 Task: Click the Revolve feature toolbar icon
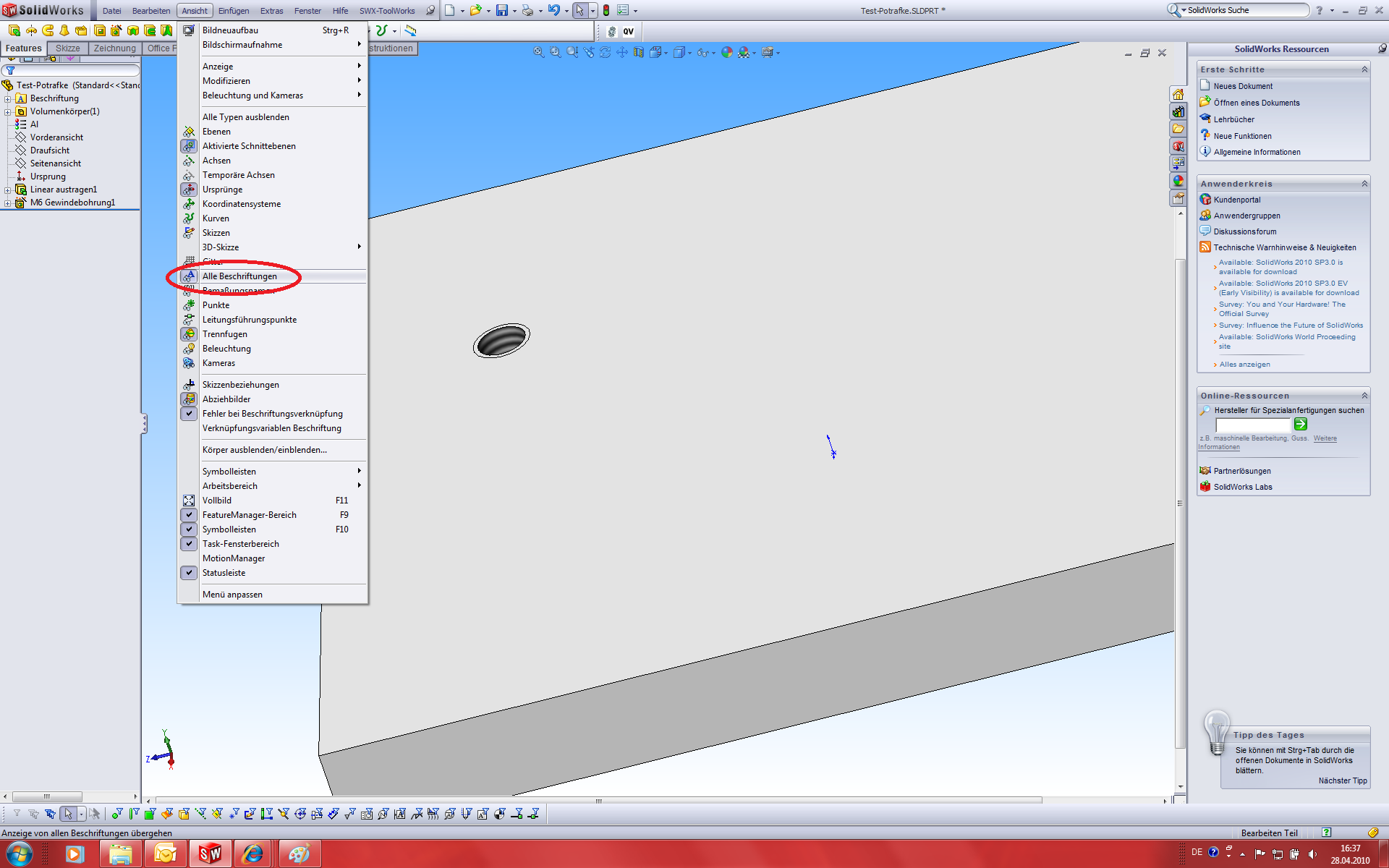[x=31, y=30]
